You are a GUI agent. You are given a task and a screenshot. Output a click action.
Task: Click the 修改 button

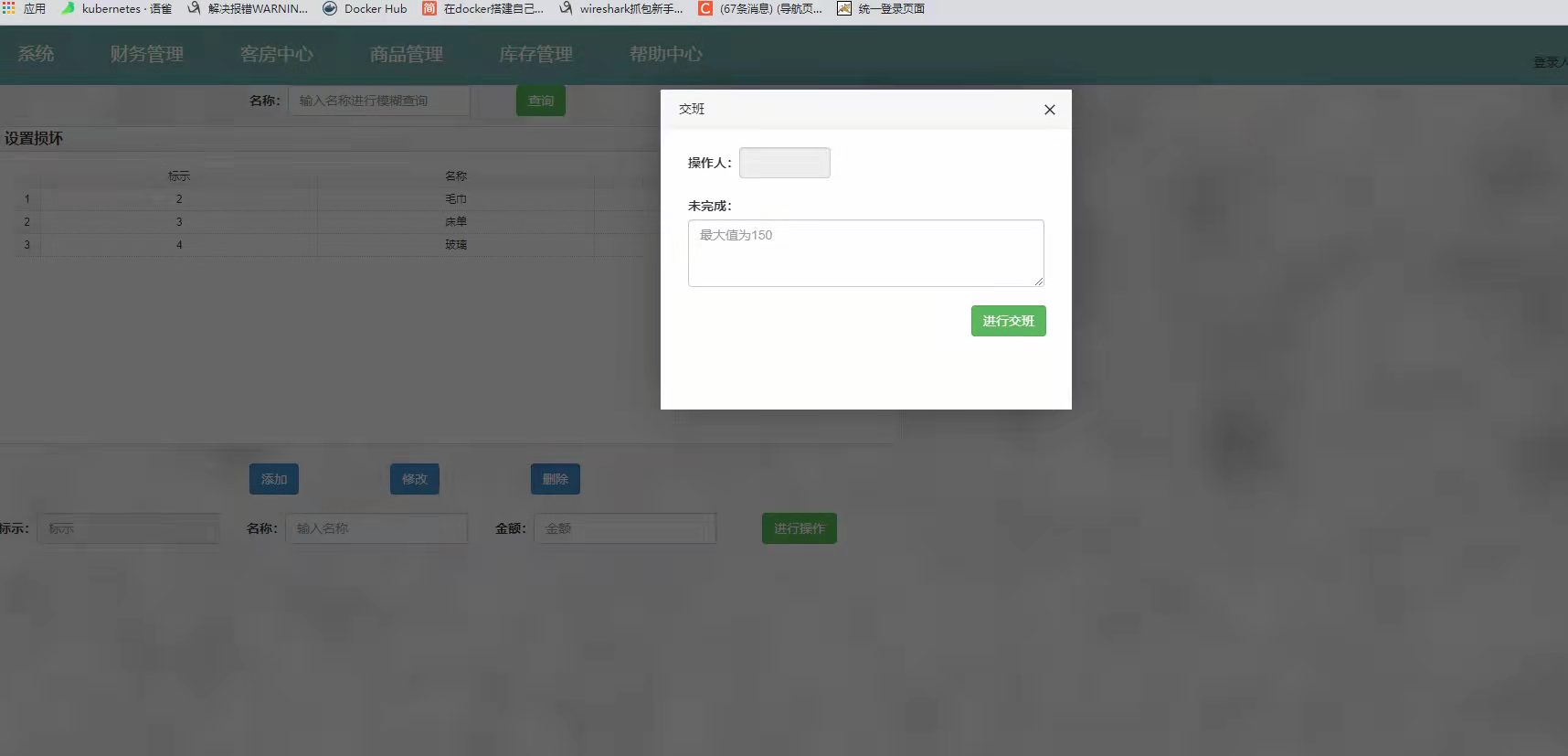coord(415,479)
